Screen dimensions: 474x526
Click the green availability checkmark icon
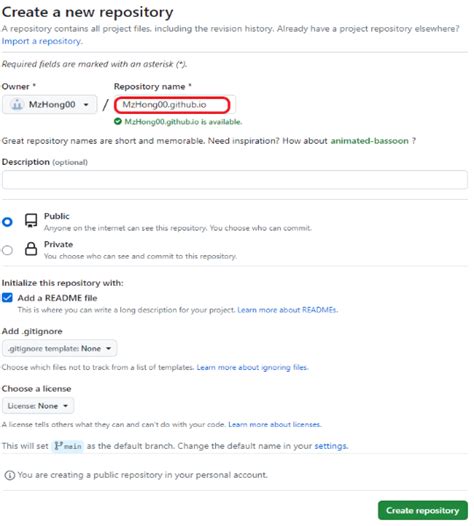click(118, 121)
